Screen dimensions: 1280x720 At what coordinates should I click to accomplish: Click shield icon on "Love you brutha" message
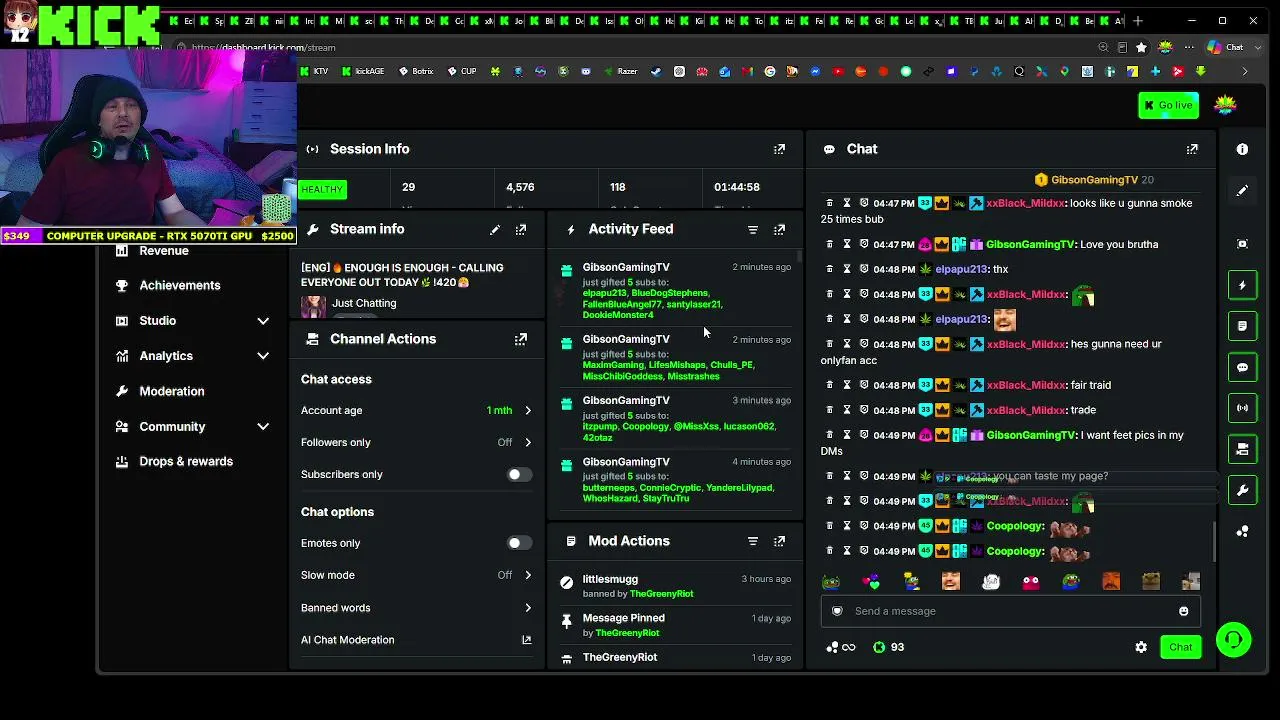point(864,244)
